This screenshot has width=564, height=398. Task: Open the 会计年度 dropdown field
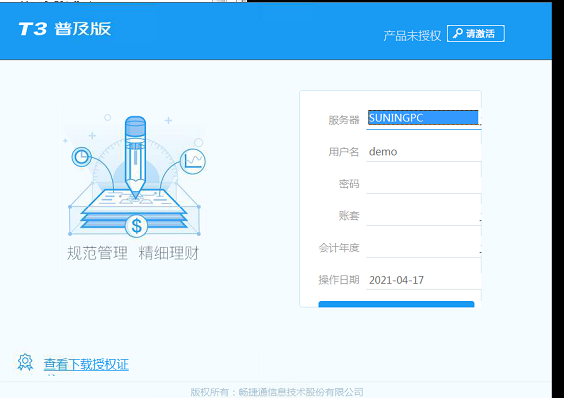click(423, 248)
